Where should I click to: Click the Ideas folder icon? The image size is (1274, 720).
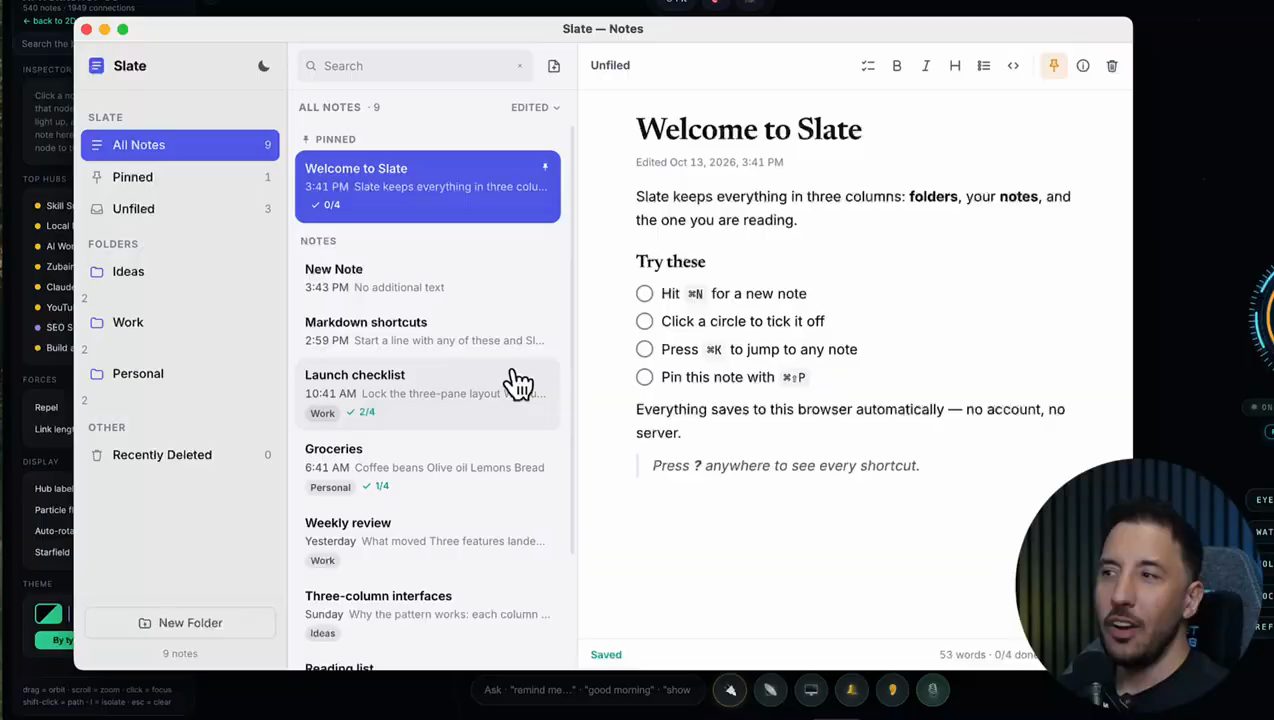pyautogui.click(x=97, y=272)
